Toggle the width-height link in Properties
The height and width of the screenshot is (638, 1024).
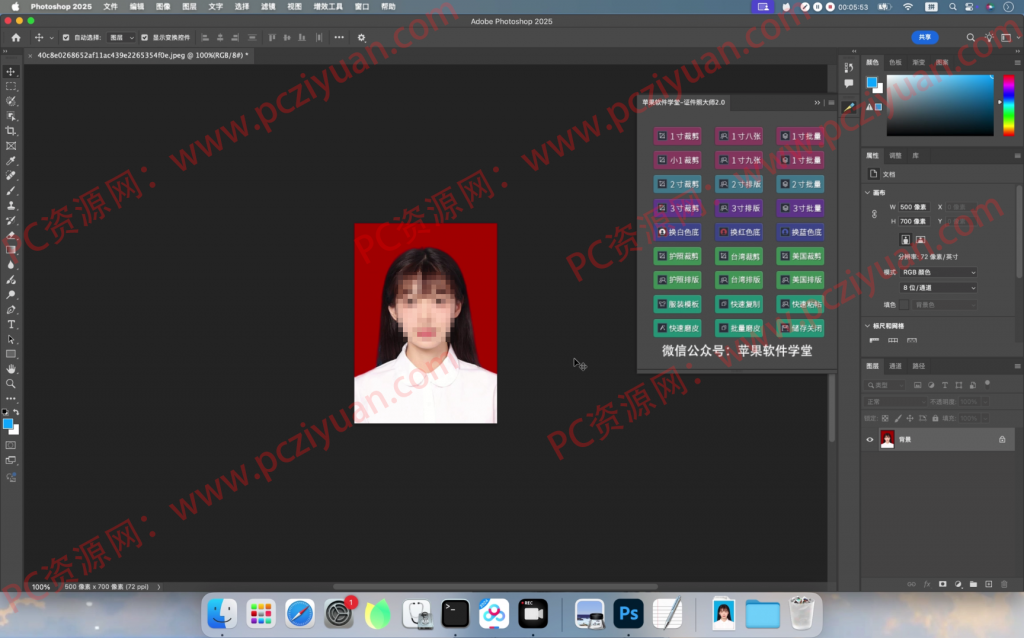click(x=874, y=214)
